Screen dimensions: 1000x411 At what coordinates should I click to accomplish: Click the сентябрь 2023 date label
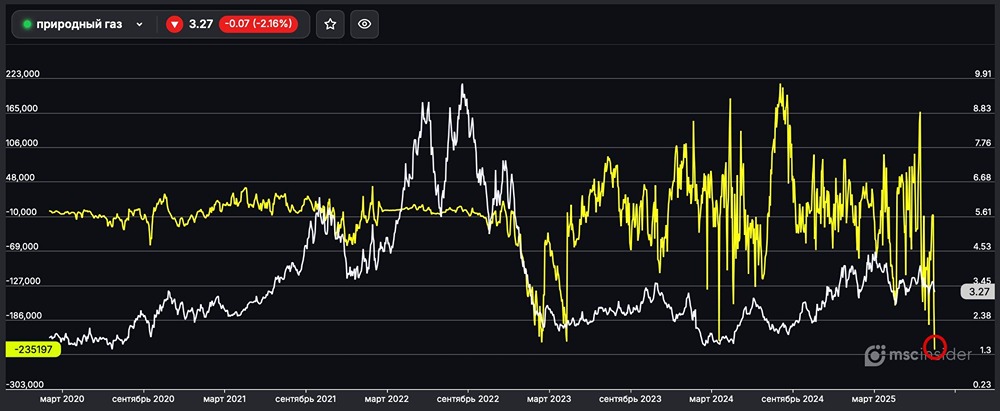coord(630,400)
